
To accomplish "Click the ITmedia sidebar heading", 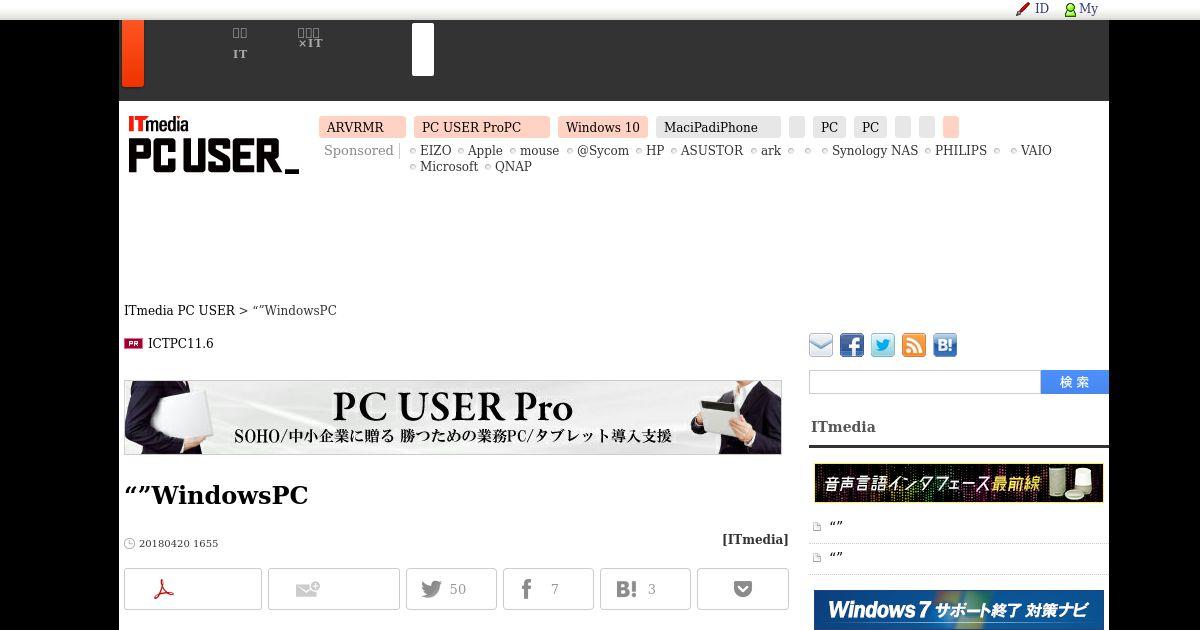I will click(x=843, y=427).
